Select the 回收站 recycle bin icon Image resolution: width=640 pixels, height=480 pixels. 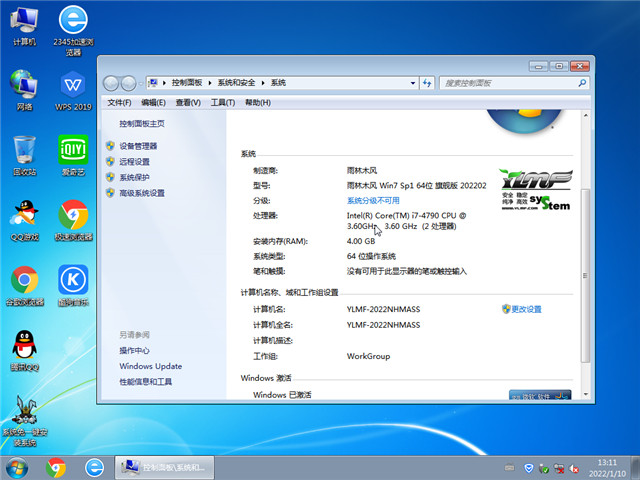(x=24, y=156)
